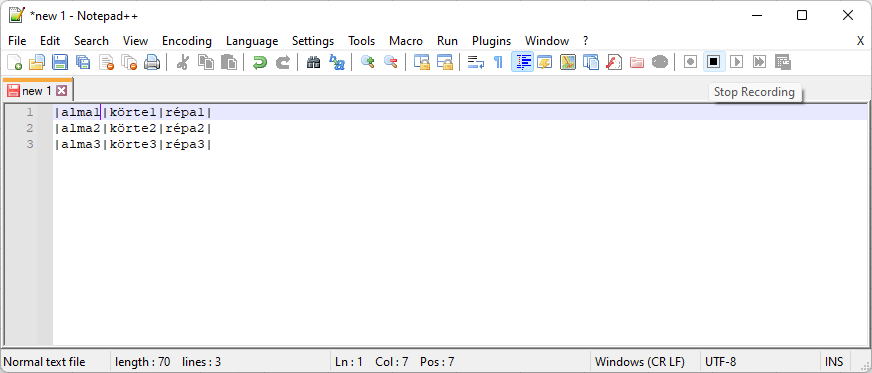
Task: Toggle synchronized vertical scrolling
Action: pos(421,62)
